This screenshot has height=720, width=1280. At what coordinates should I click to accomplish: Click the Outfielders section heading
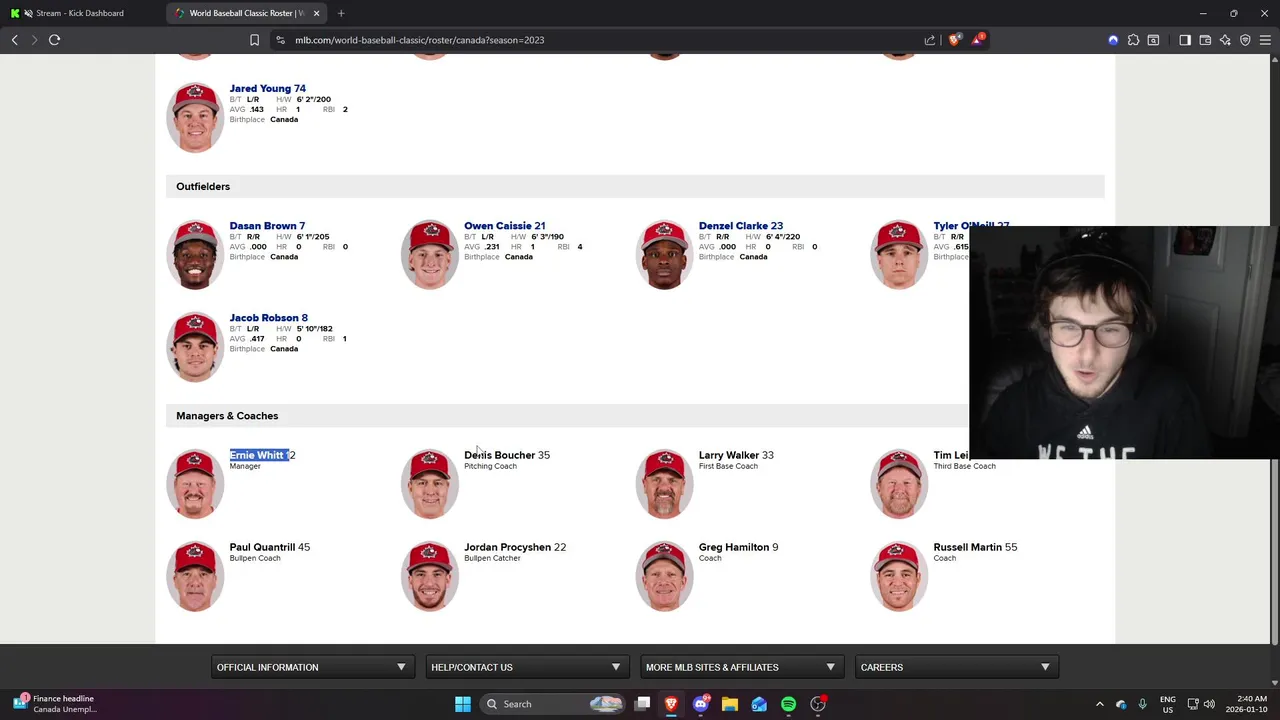click(x=203, y=186)
